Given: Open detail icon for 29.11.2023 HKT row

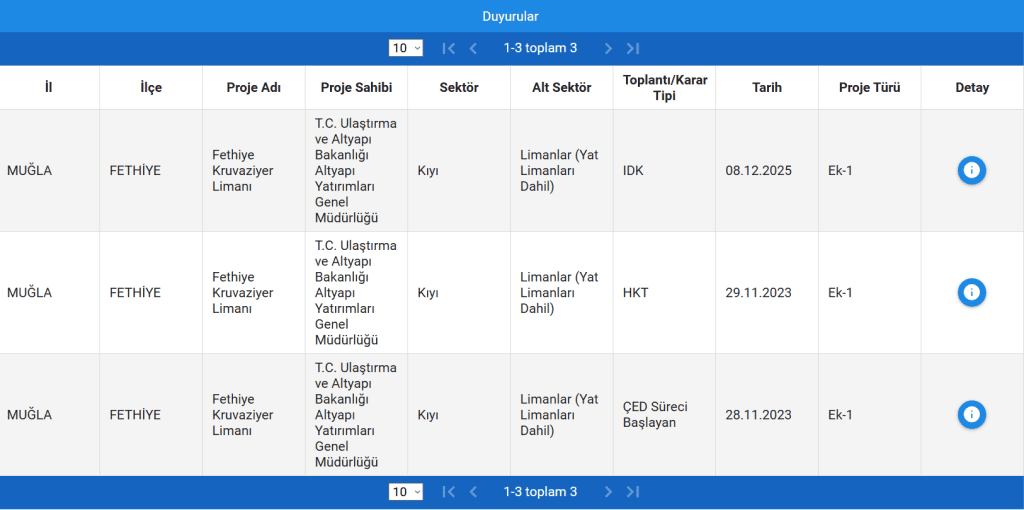Looking at the screenshot, I should [x=971, y=292].
